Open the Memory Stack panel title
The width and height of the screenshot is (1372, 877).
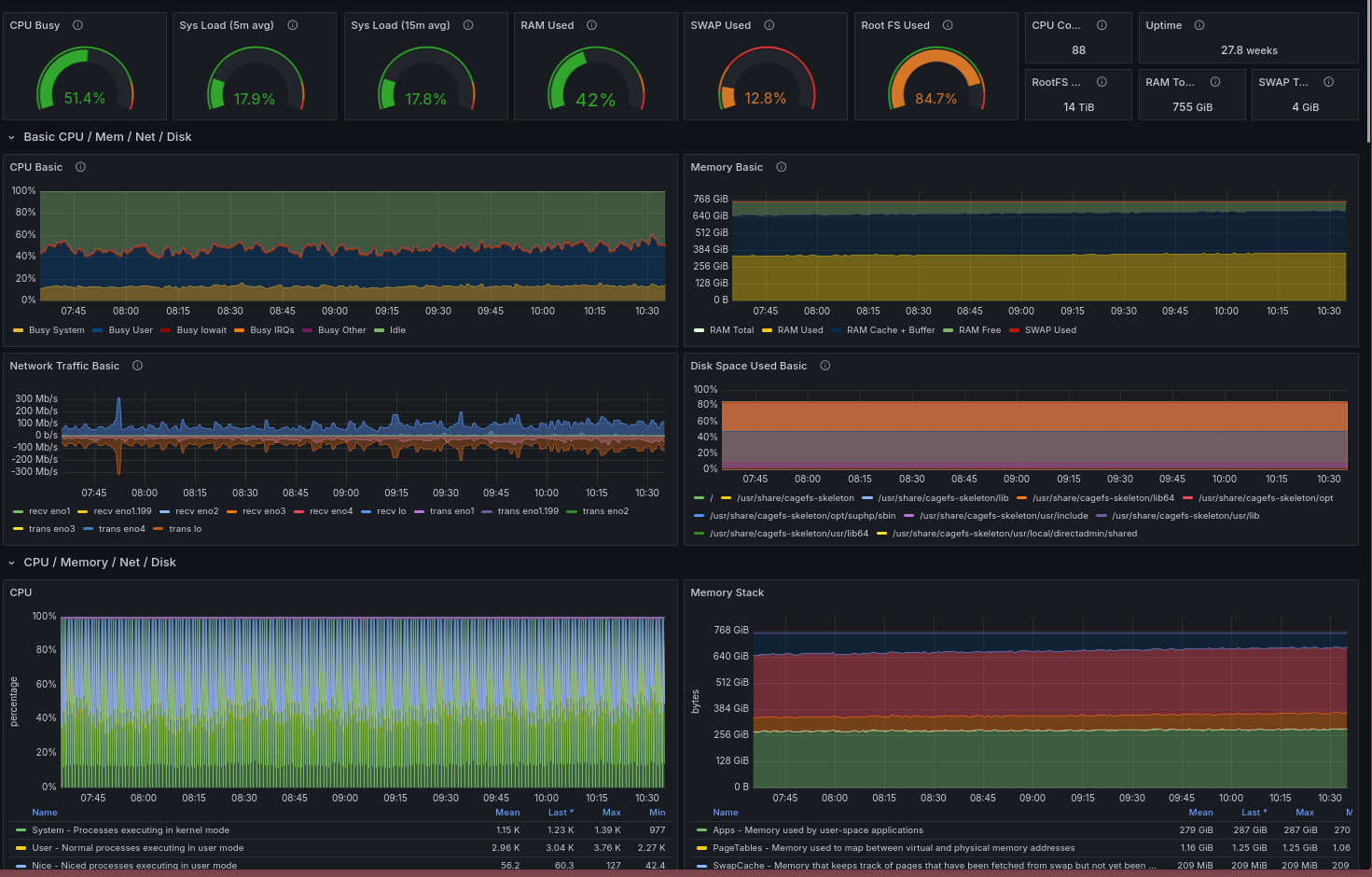pos(727,592)
